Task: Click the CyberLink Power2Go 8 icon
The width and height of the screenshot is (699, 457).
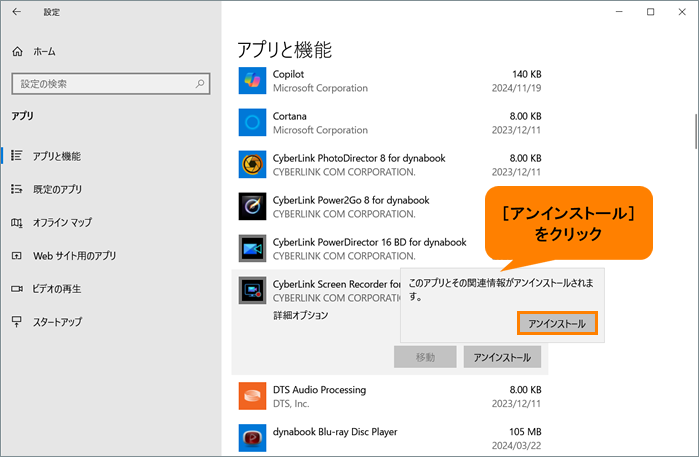Action: coord(252,206)
